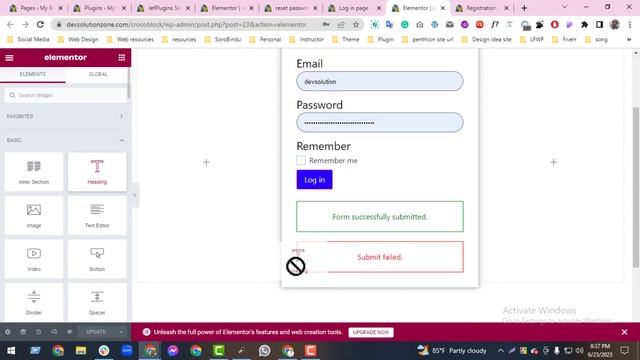640x360 pixels.
Task: Open File Explorer from the taskbar
Action: click(x=81, y=351)
